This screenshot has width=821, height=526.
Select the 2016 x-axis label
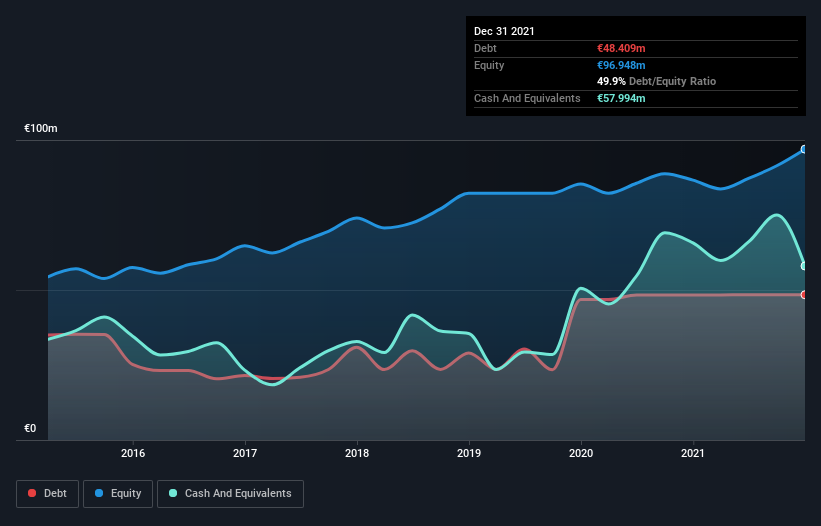pos(133,453)
